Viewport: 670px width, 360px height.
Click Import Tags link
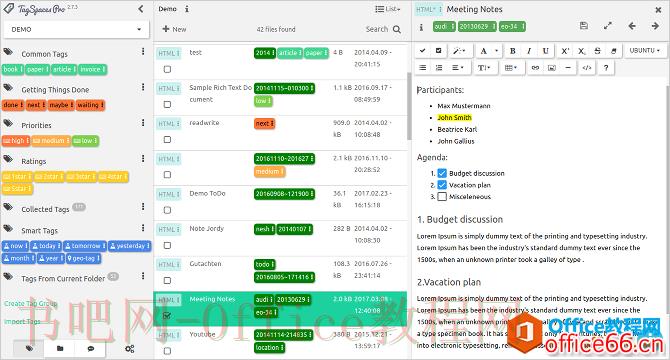[22, 321]
